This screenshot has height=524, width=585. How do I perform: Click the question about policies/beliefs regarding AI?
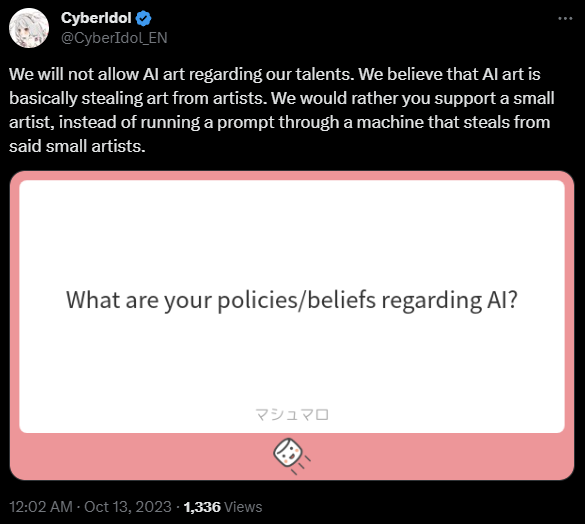pyautogui.click(x=292, y=300)
